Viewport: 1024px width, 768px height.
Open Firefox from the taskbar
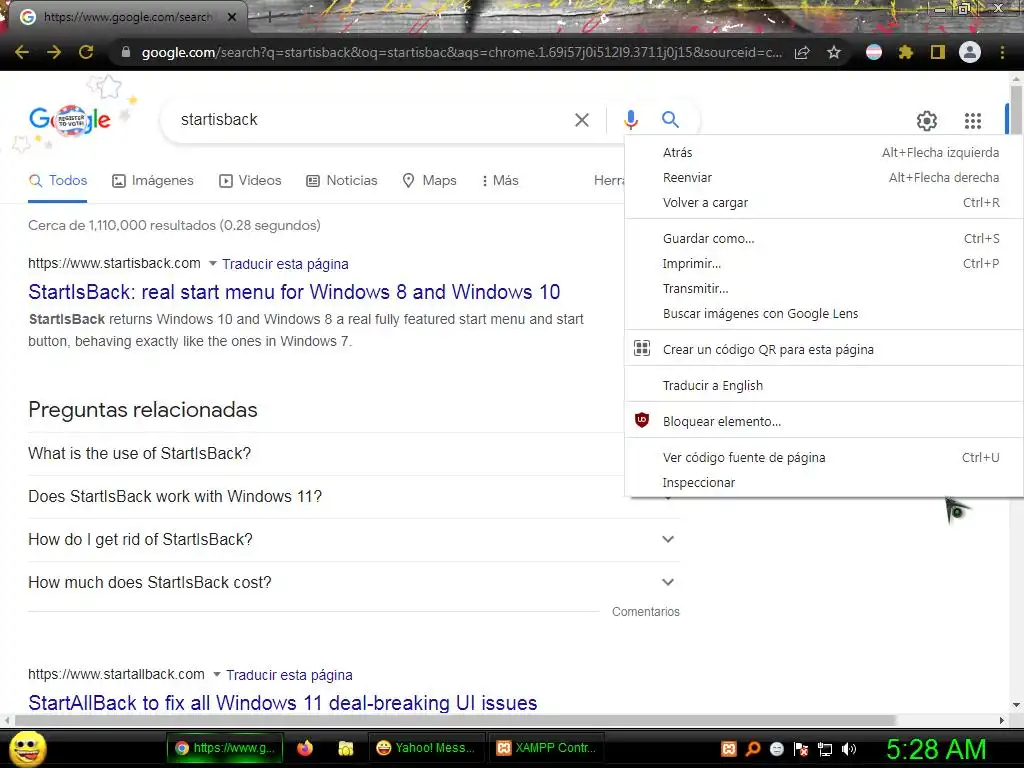point(305,748)
